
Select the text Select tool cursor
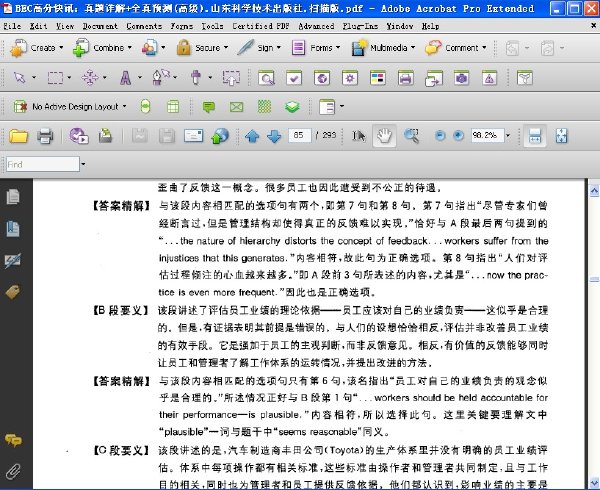pyautogui.click(x=359, y=136)
